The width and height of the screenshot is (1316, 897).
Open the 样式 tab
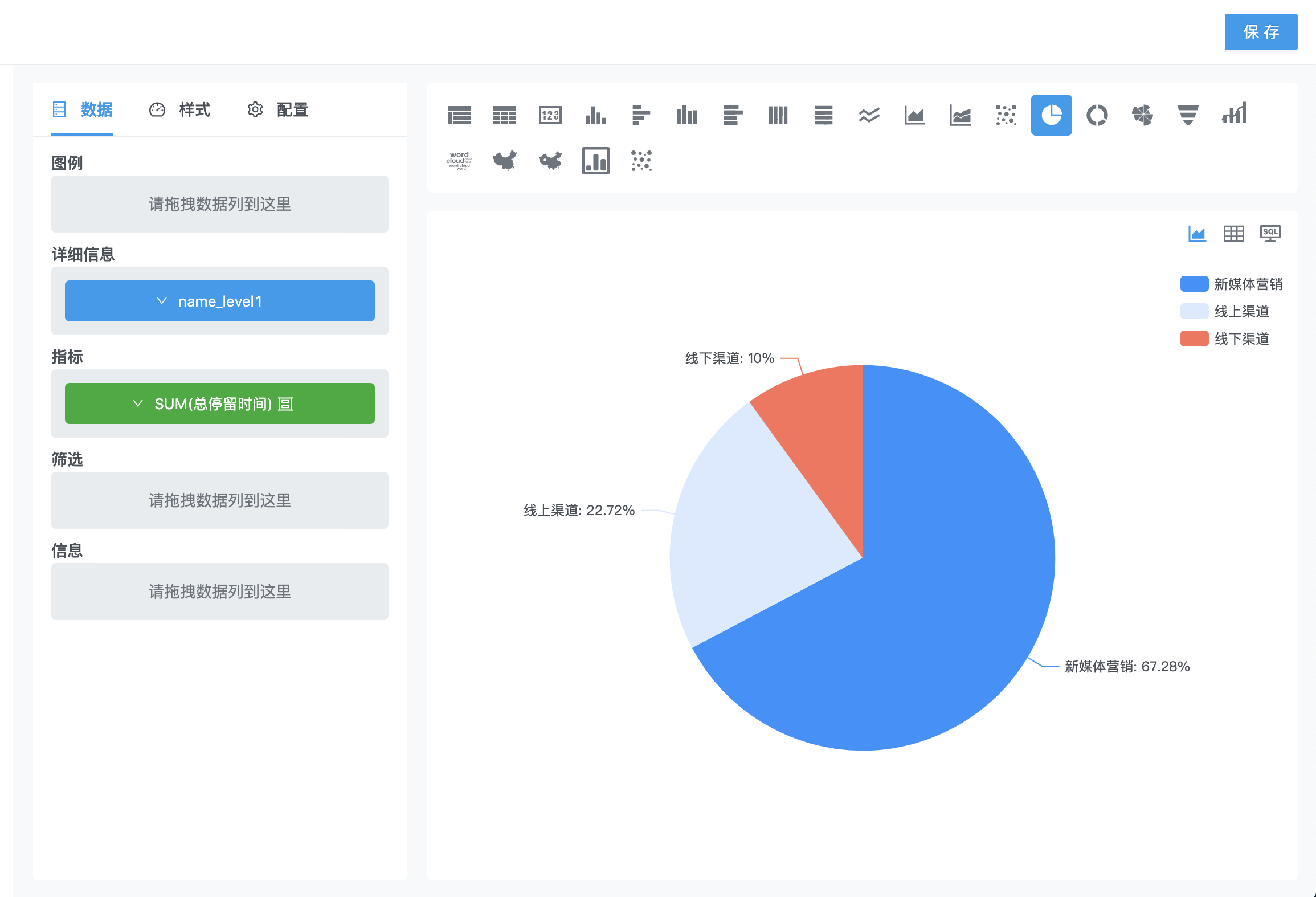point(179,109)
